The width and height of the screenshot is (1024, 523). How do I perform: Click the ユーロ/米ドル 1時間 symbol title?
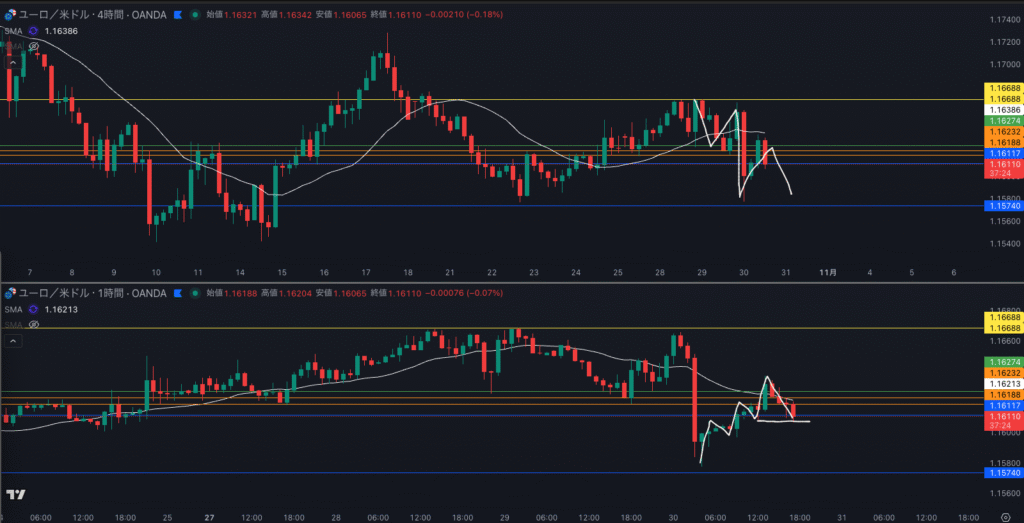click(90, 293)
